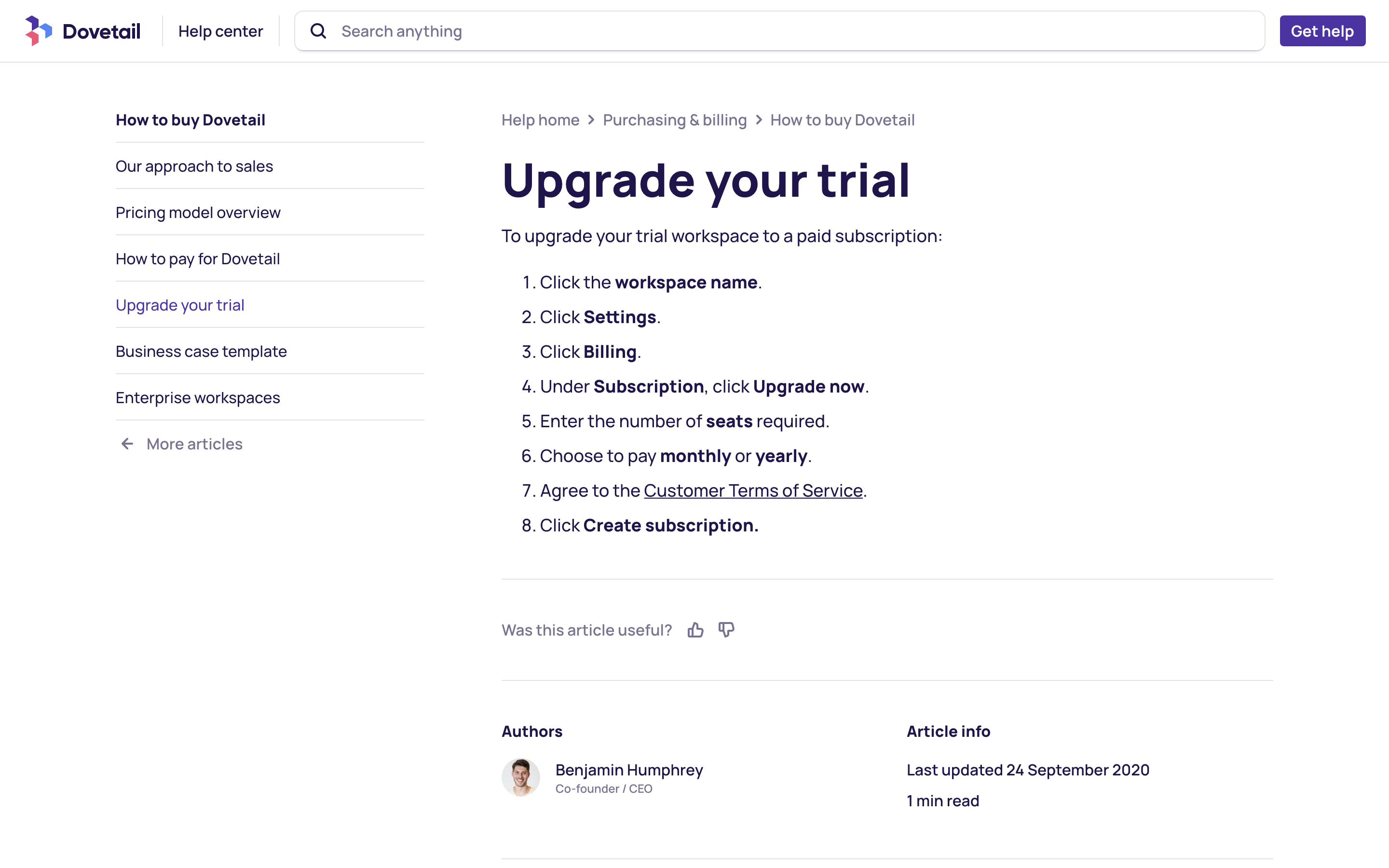The width and height of the screenshot is (1389, 868).
Task: Click the More articles back arrow
Action: tap(127, 444)
